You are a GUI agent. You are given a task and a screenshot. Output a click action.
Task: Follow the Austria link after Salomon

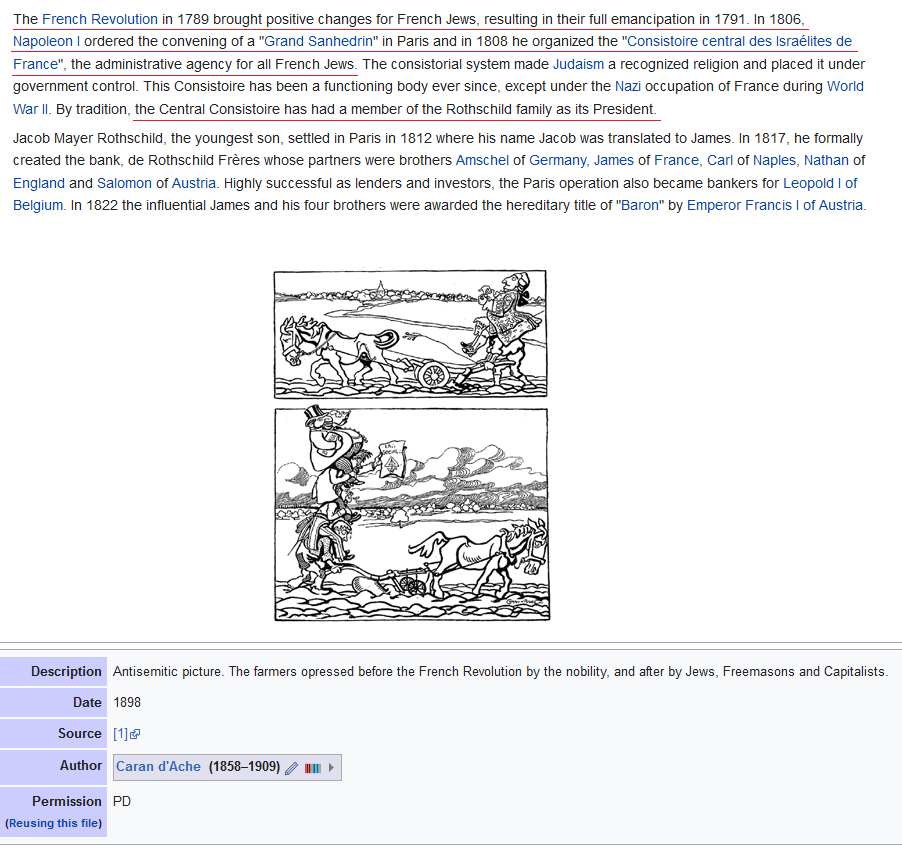194,183
